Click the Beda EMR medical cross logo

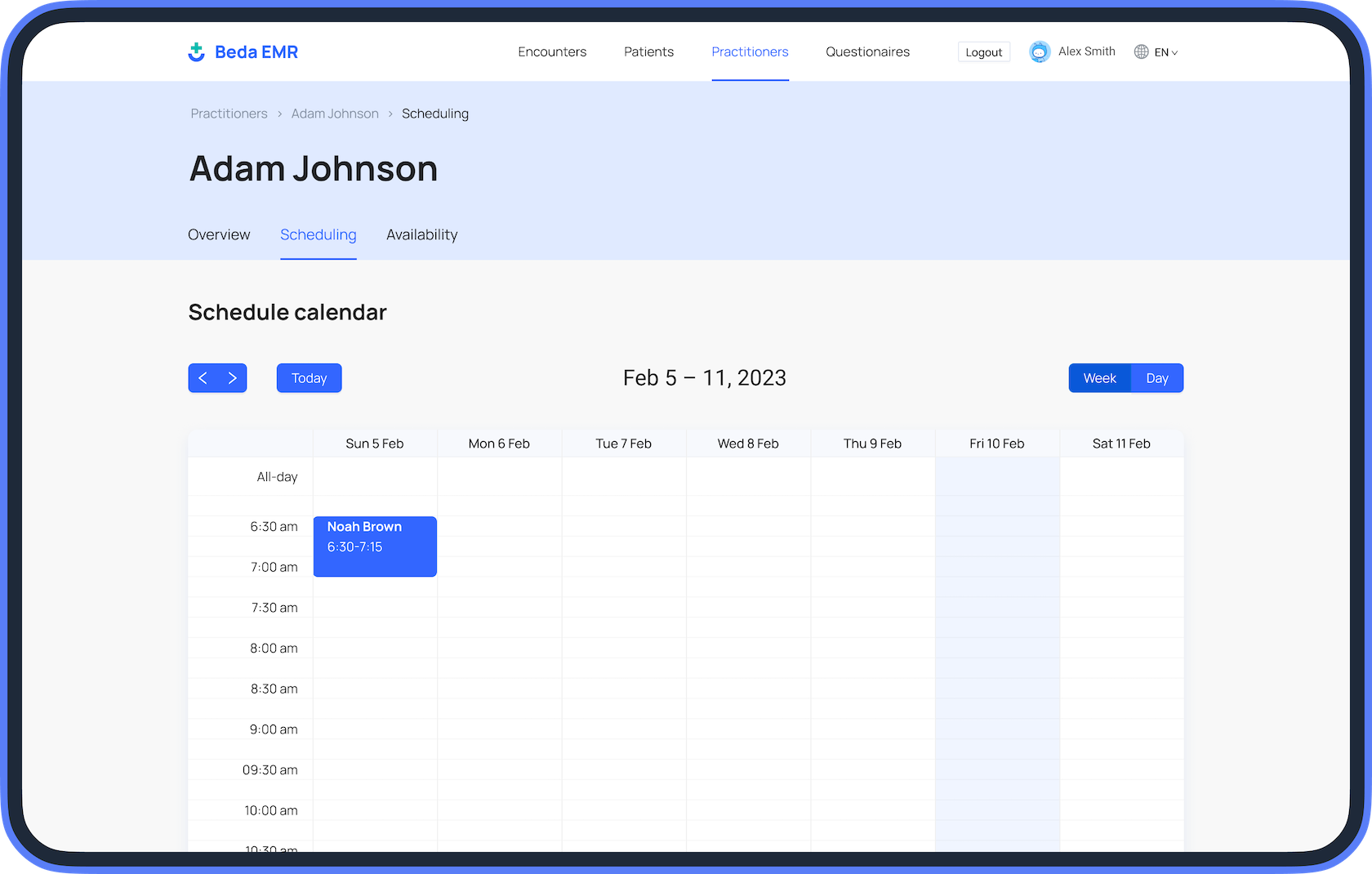pos(196,51)
